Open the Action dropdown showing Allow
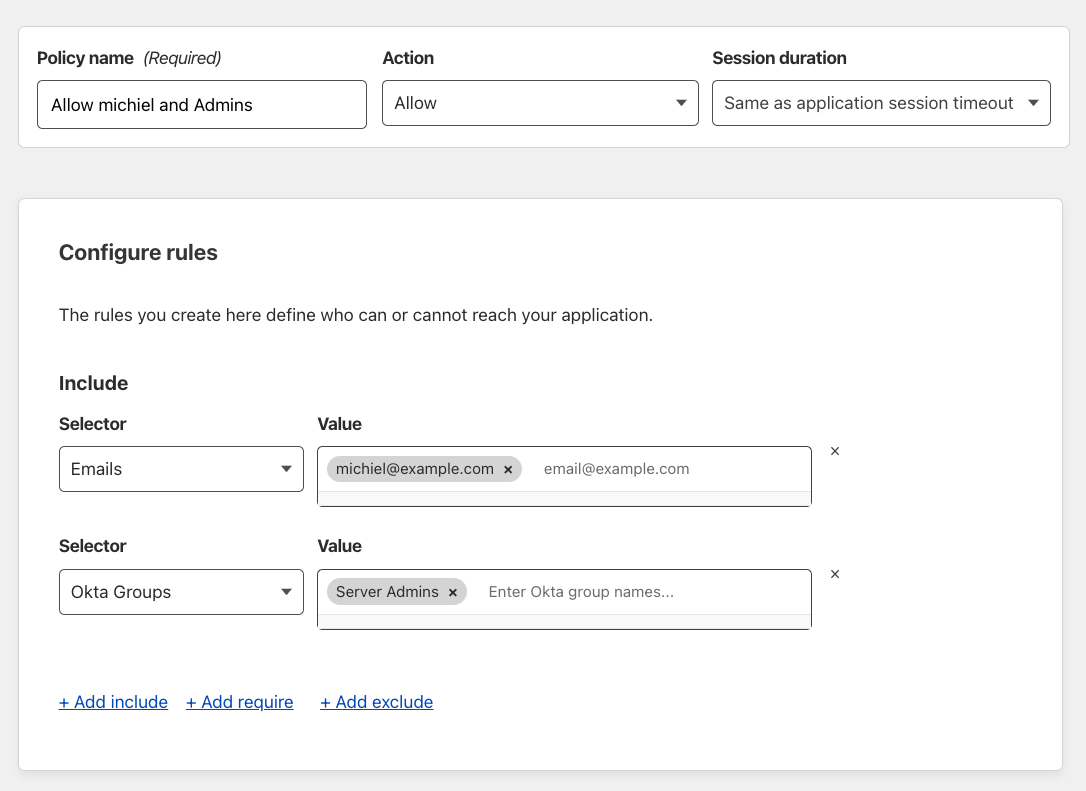This screenshot has width=1086, height=791. 540,102
